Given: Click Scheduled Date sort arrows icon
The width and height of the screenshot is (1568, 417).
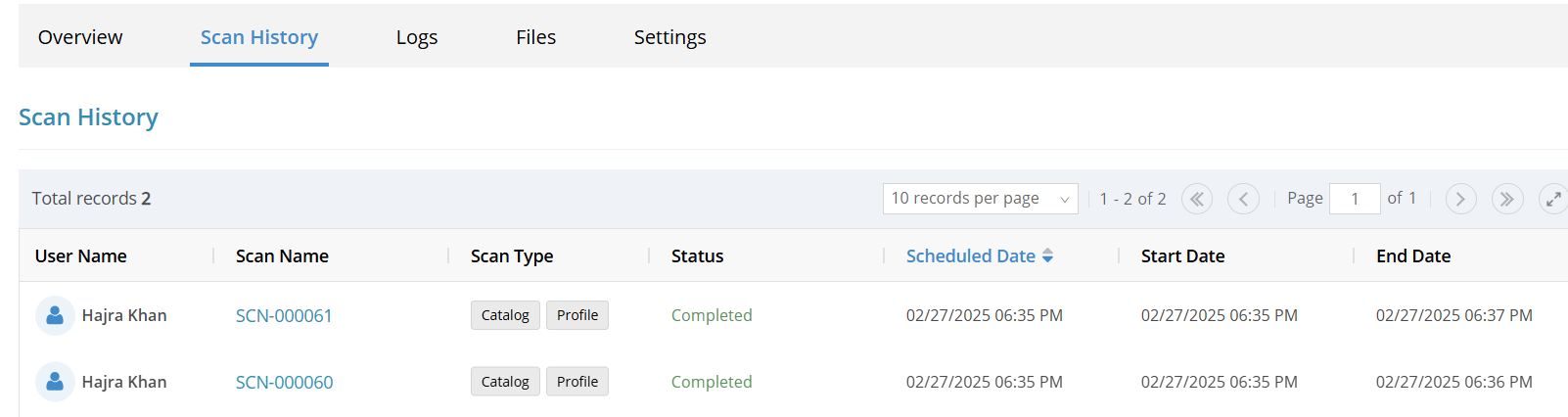Looking at the screenshot, I should pos(1047,255).
